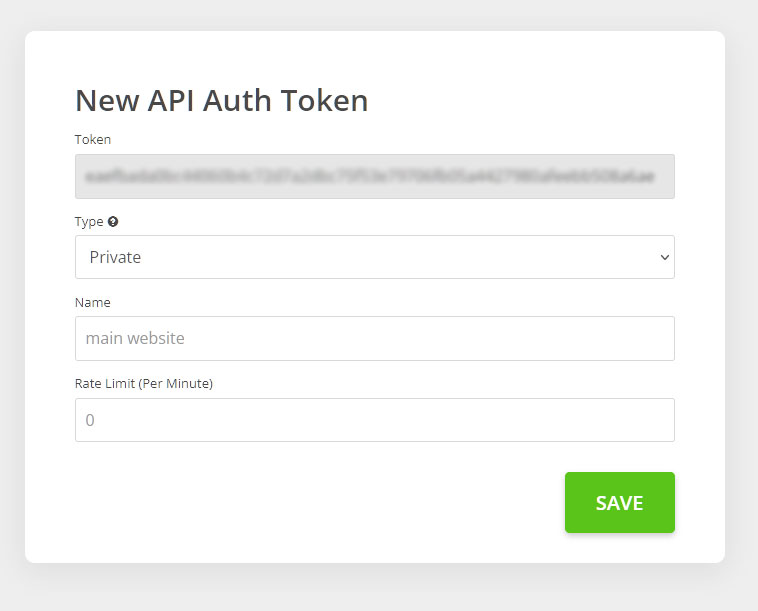Viewport: 758px width, 611px height.
Task: Open the Type dropdown showing Private
Action: coord(375,257)
